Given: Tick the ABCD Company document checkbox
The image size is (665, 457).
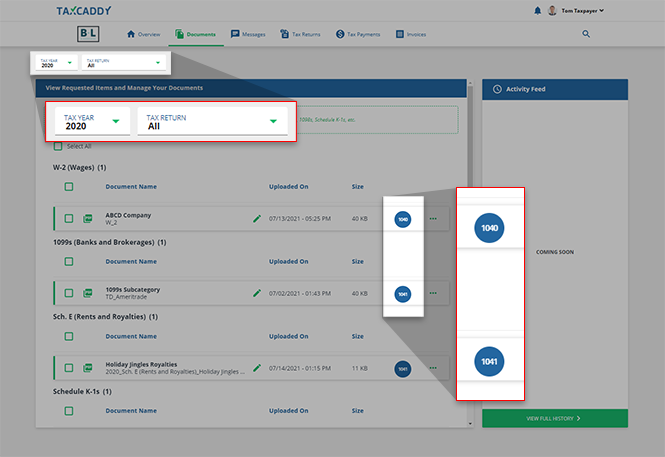Looking at the screenshot, I should [x=69, y=218].
